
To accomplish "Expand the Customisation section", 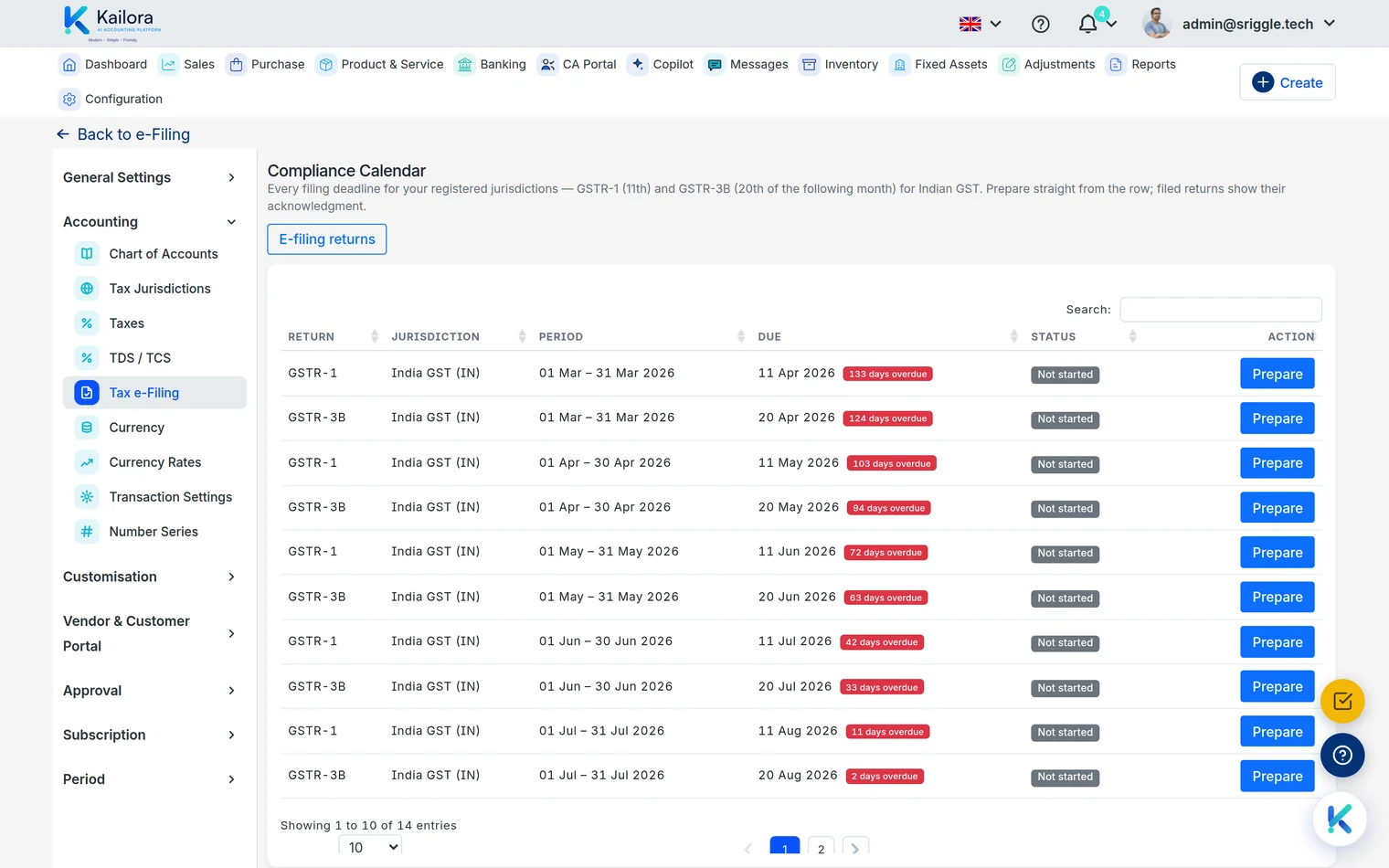I will (x=150, y=577).
